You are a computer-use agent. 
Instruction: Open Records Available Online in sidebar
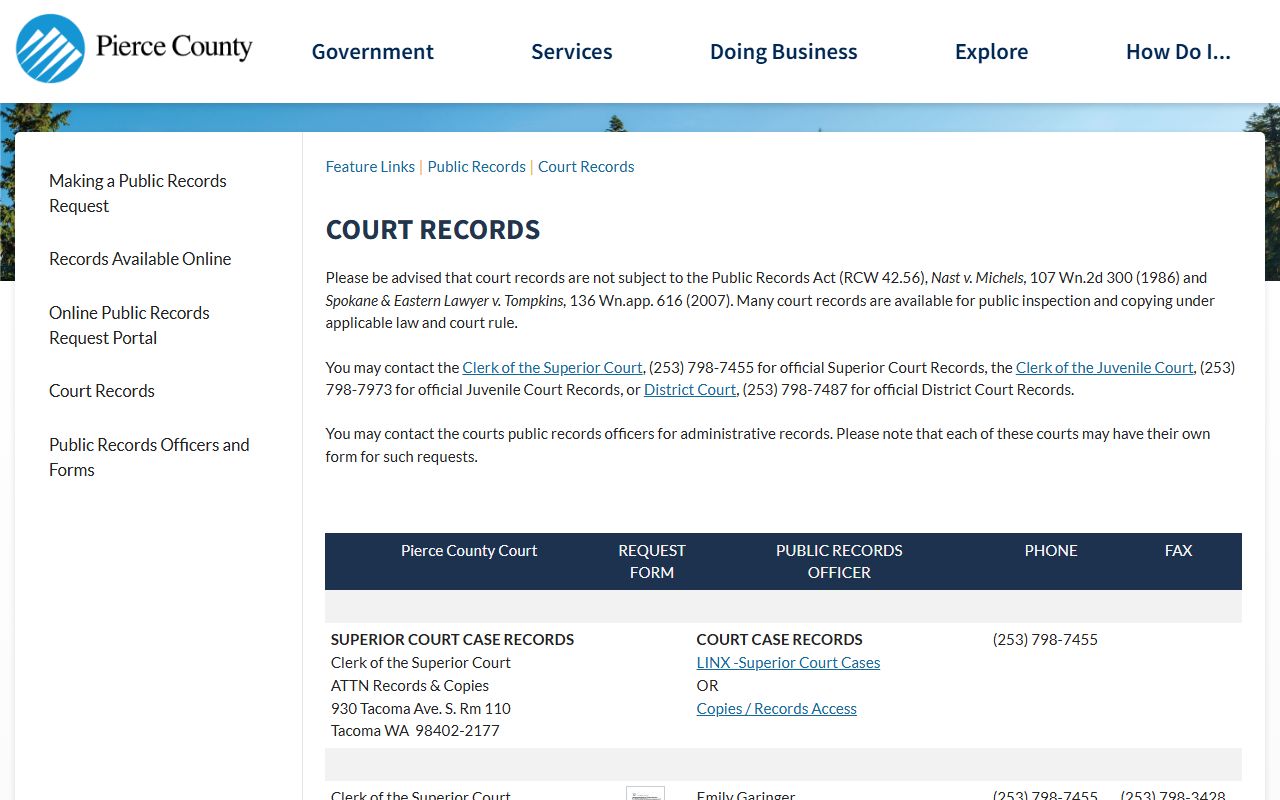140,259
